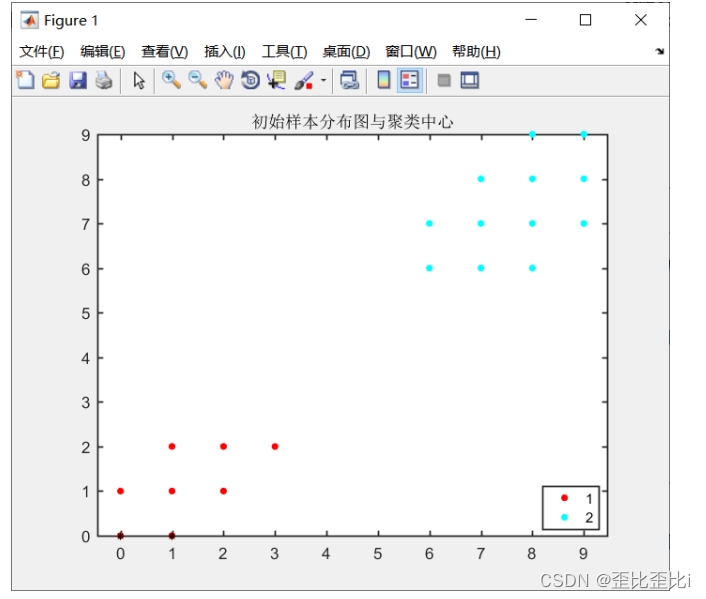Open the 工具(T) menu
This screenshot has height=599, width=706.
pyautogui.click(x=285, y=51)
